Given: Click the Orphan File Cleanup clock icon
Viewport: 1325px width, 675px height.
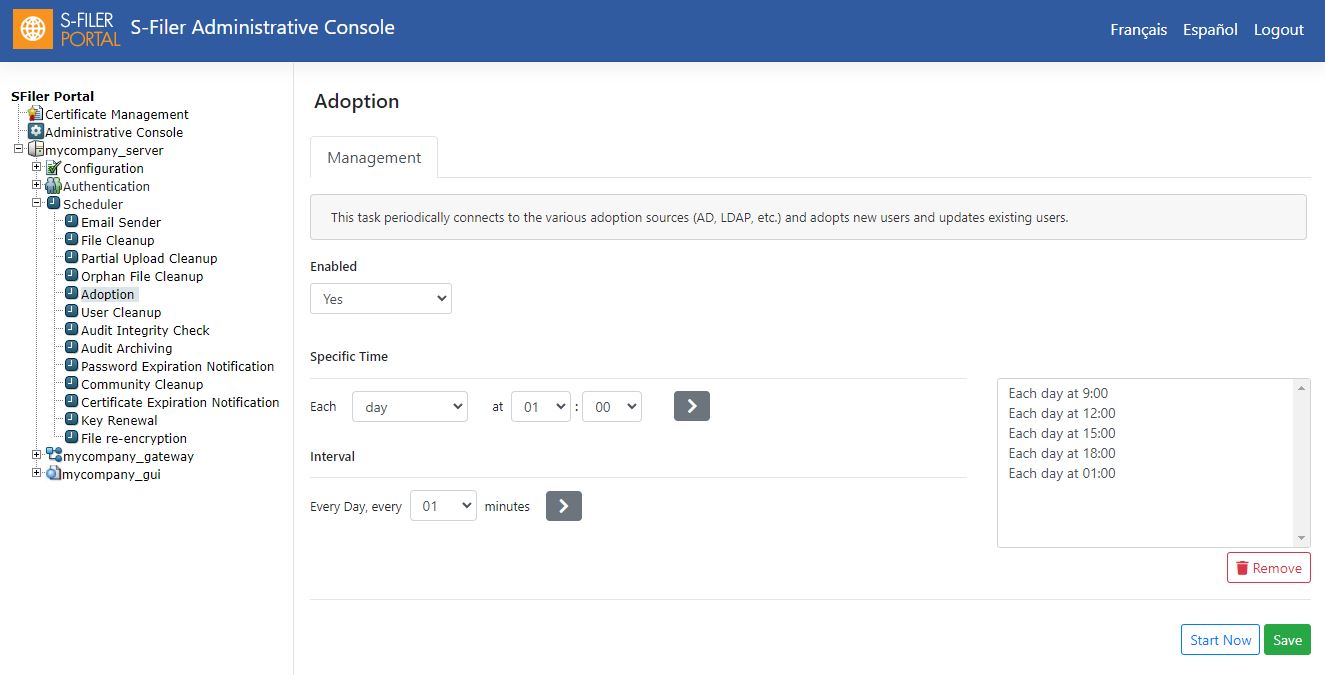Looking at the screenshot, I should 72,276.
